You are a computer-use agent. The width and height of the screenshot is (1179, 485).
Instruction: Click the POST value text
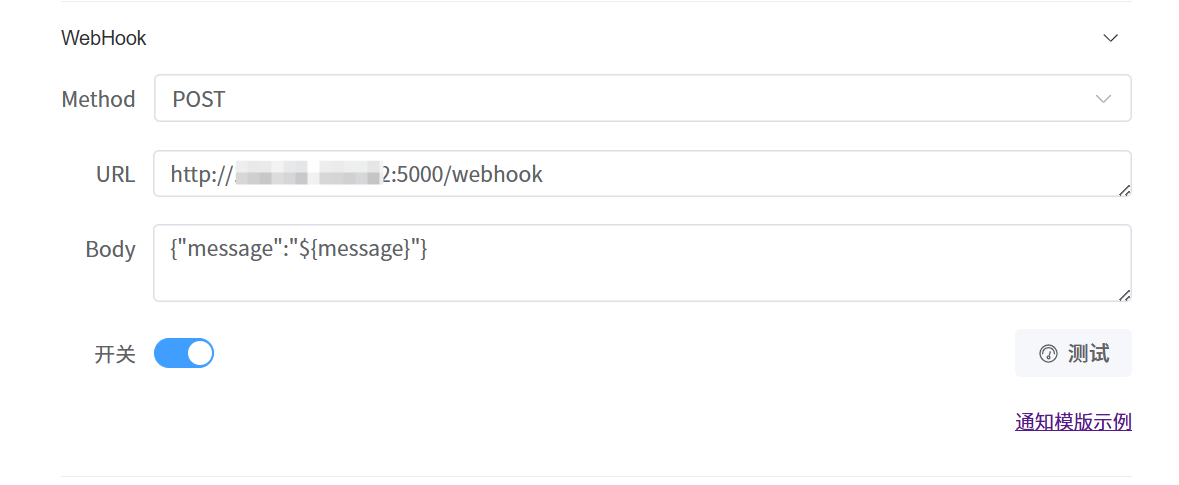tap(199, 99)
